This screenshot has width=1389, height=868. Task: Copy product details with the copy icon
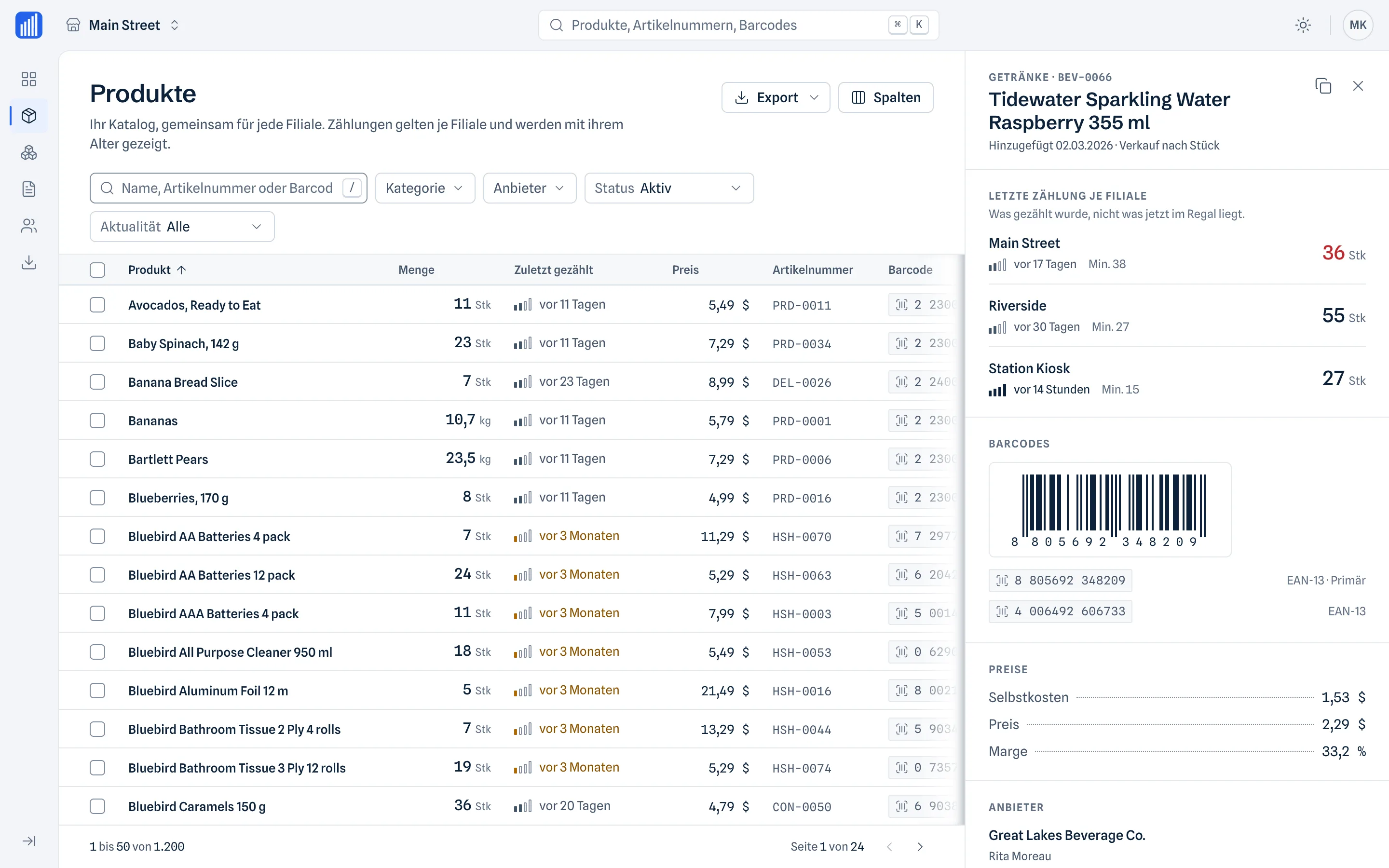click(x=1323, y=86)
